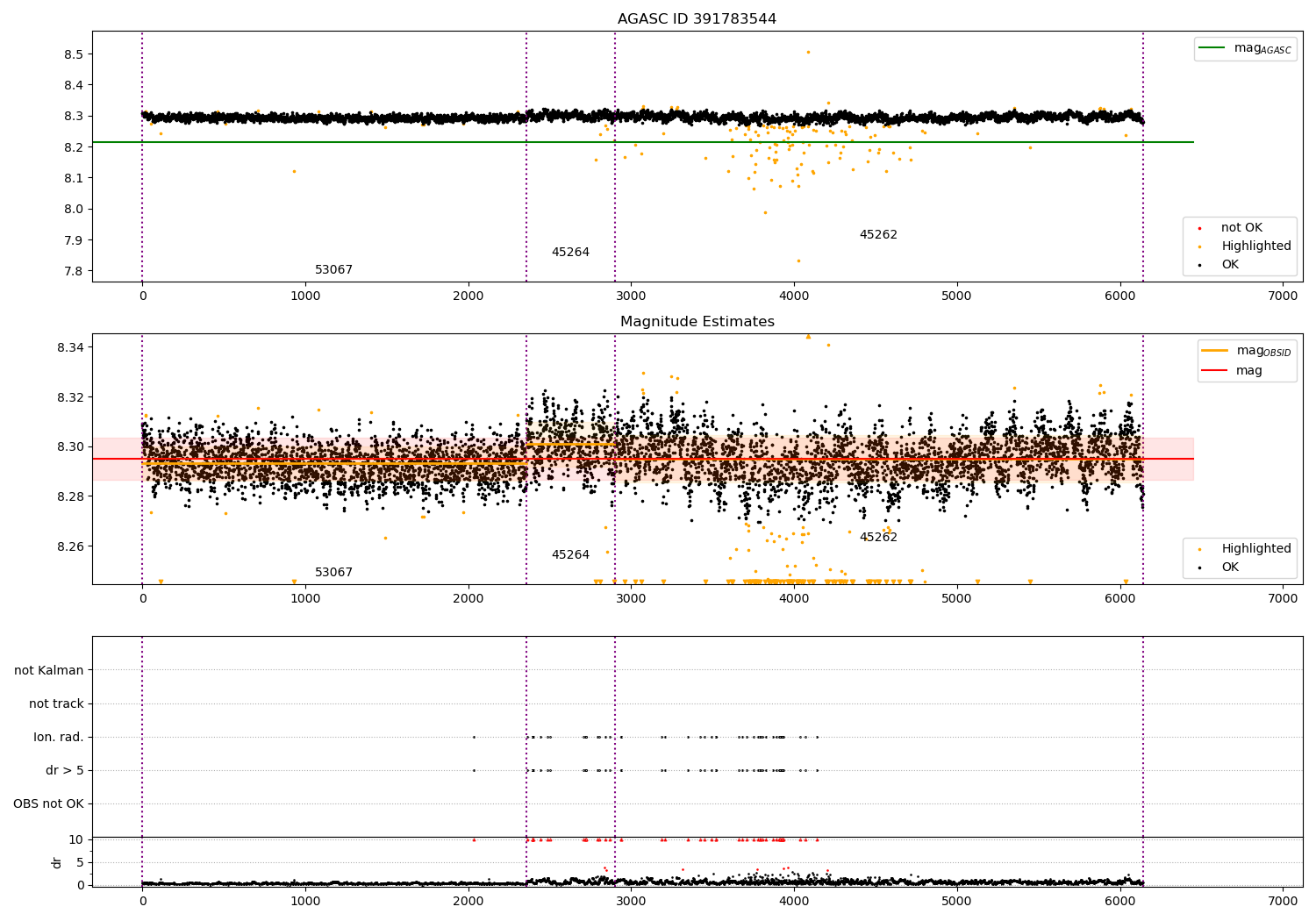Click the 'Ion. rad.' row label
Viewport: 1316px width, 921px height.
59,737
